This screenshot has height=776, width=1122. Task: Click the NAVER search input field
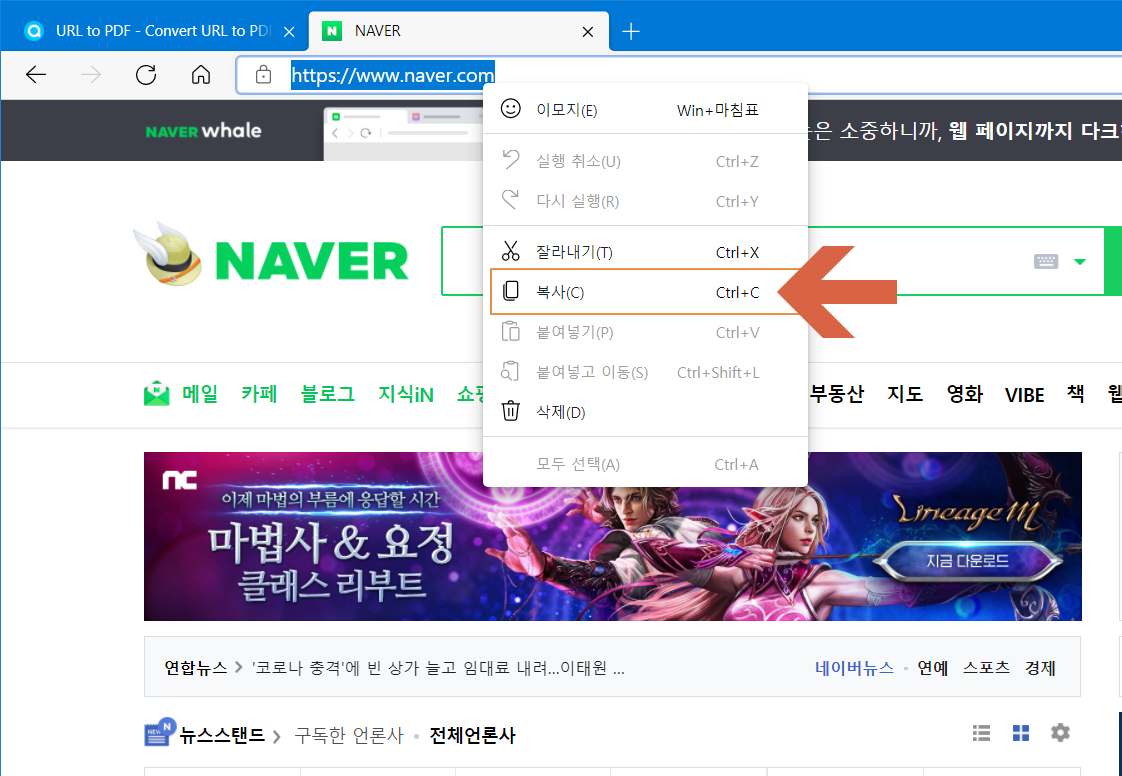pyautogui.click(x=773, y=261)
